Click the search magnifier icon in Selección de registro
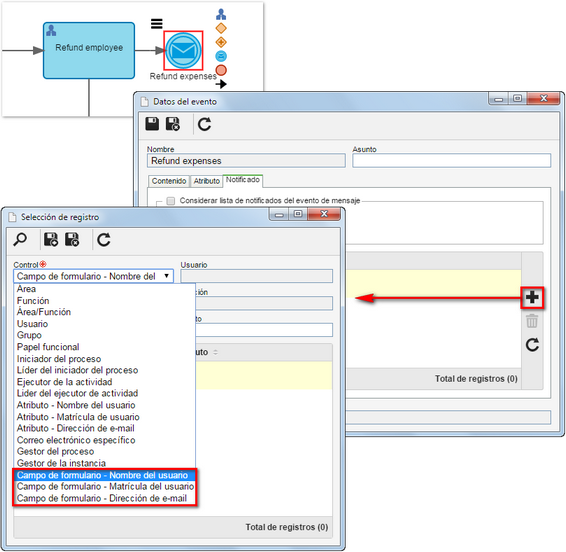This screenshot has height=552, width=566. coord(20,240)
